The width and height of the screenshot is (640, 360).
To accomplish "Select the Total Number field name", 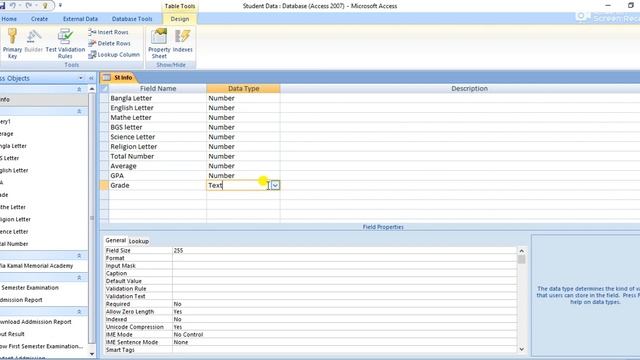I will [x=158, y=156].
